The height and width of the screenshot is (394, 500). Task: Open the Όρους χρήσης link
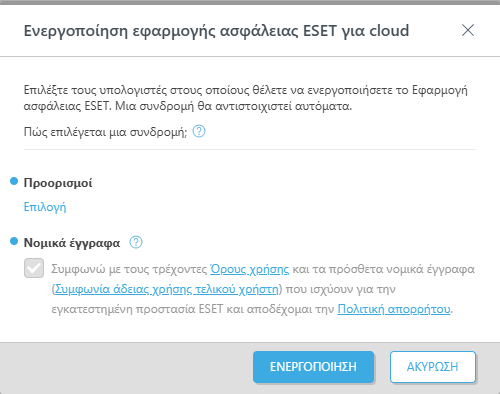[250, 269]
